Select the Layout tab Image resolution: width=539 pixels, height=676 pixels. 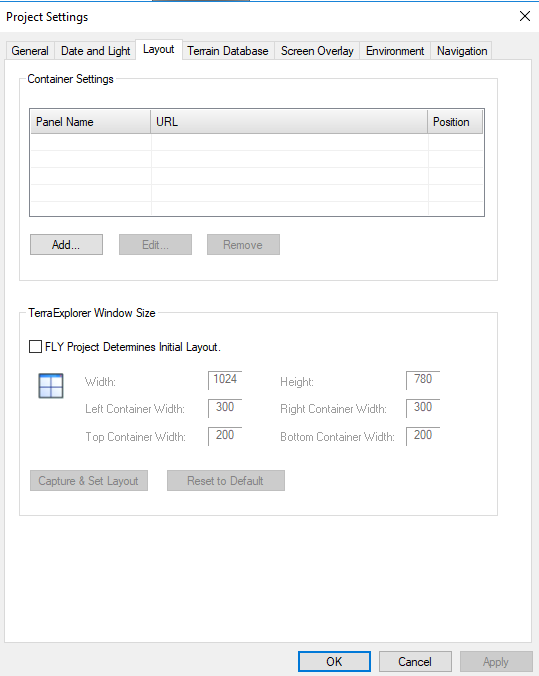pyautogui.click(x=159, y=50)
